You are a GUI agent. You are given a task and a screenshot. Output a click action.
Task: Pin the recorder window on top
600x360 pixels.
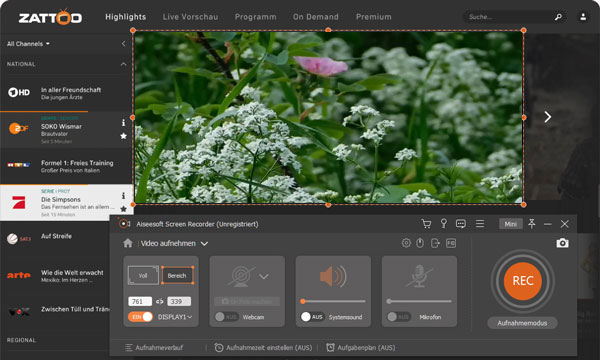click(532, 224)
